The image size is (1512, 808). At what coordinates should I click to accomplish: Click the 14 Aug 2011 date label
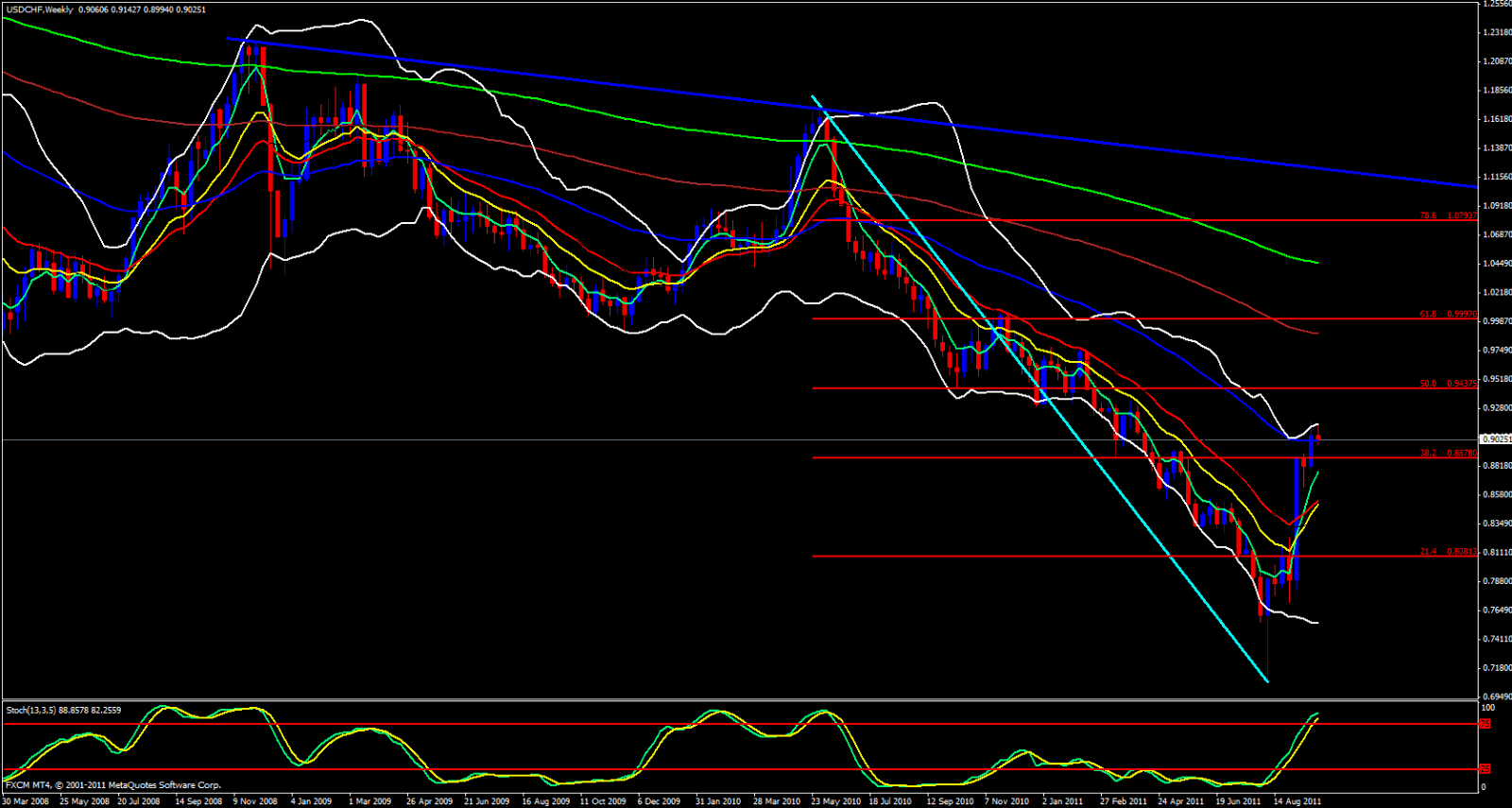tap(1297, 801)
